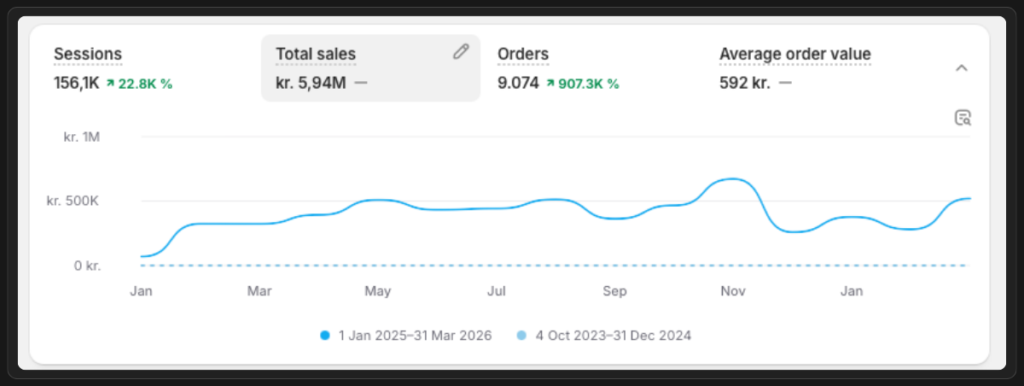Viewport: 1024px width, 386px height.
Task: Click the dark blue legend dot
Action: click(325, 336)
